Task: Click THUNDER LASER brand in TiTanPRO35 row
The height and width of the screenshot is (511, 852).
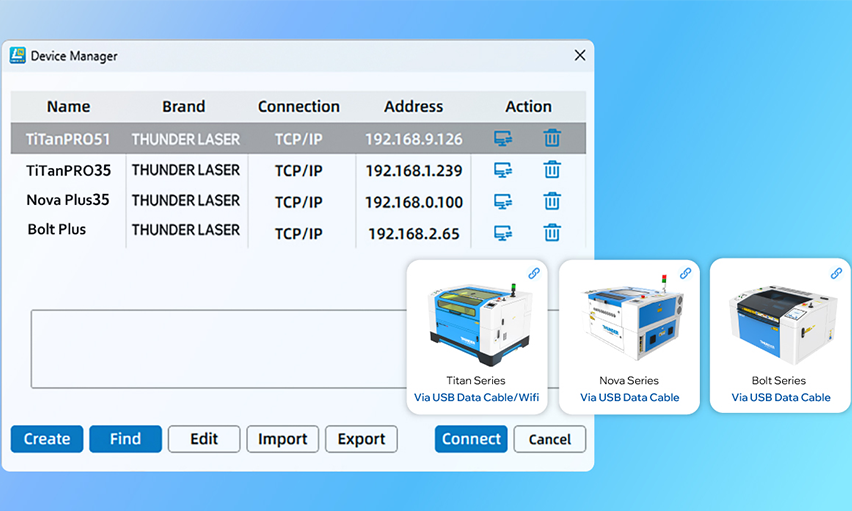Action: pos(185,170)
